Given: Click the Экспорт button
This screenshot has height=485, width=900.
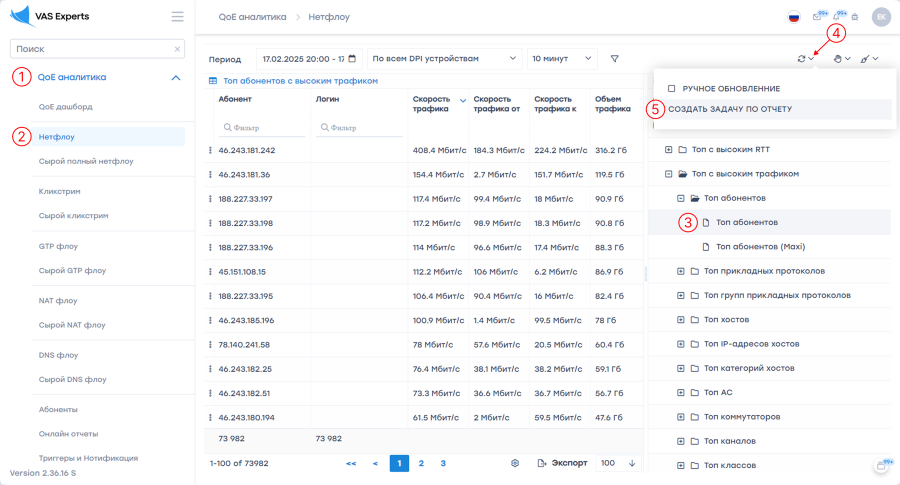Looking at the screenshot, I should [x=563, y=463].
